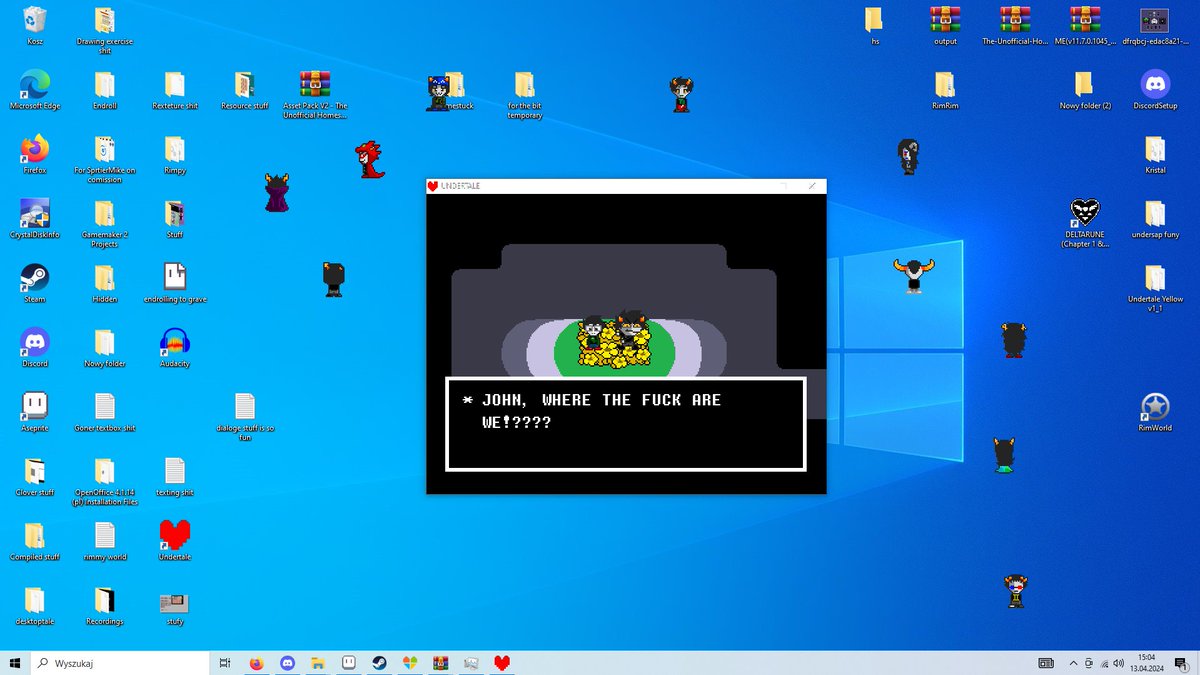Screen dimensions: 1200x675
Task: Select the Aseprite desktop shortcut
Action: point(35,412)
